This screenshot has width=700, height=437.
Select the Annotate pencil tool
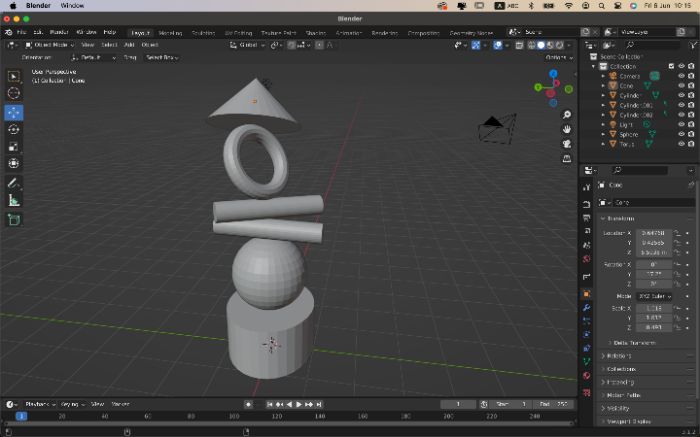(x=14, y=183)
